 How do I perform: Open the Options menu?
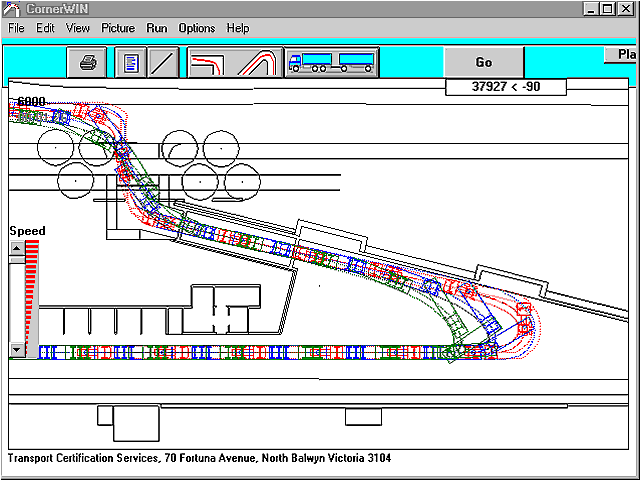click(197, 28)
